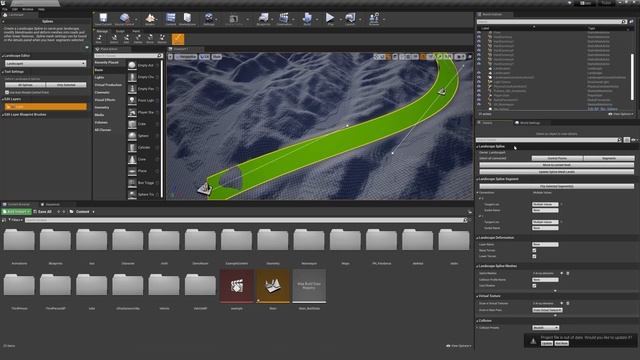Click the Add/Import green button
This screenshot has width=640, height=360.
point(16,212)
